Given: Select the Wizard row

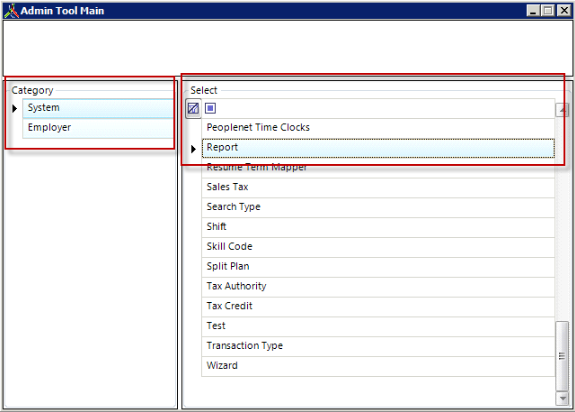Looking at the screenshot, I should (x=378, y=366).
